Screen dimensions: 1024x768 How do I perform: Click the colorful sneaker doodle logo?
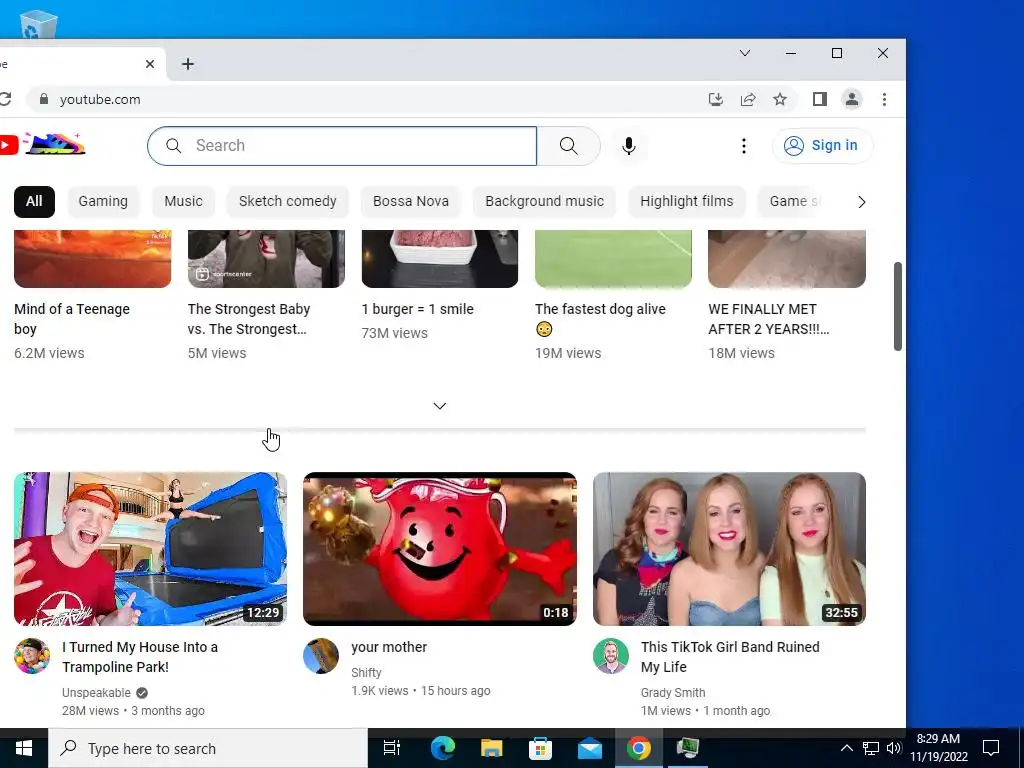tap(55, 144)
